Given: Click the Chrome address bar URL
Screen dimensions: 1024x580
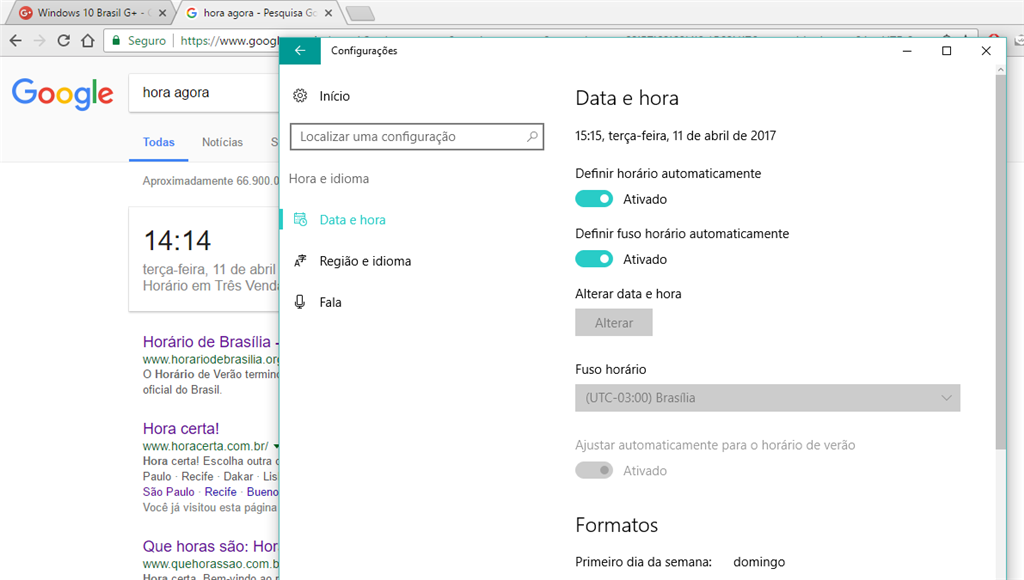Looking at the screenshot, I should [x=229, y=40].
